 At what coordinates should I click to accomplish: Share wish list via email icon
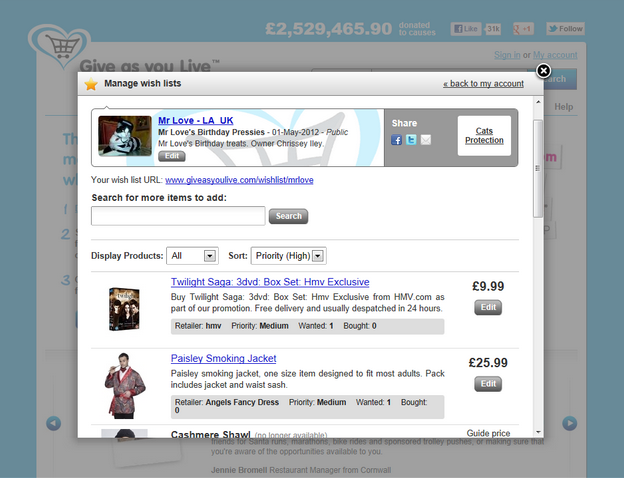tap(425, 140)
